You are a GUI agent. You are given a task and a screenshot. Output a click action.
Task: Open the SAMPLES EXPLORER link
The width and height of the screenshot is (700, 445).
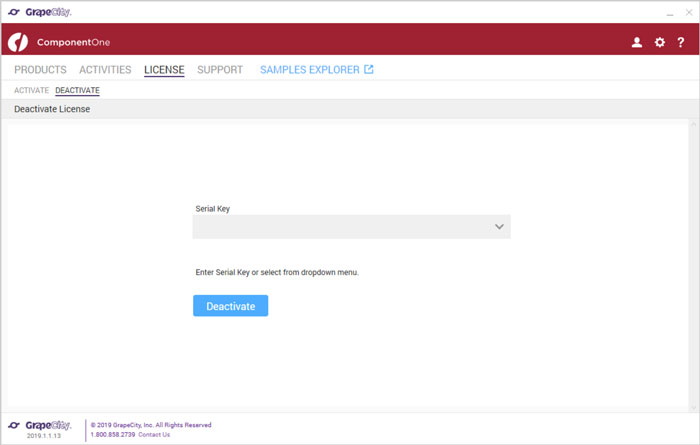click(310, 70)
